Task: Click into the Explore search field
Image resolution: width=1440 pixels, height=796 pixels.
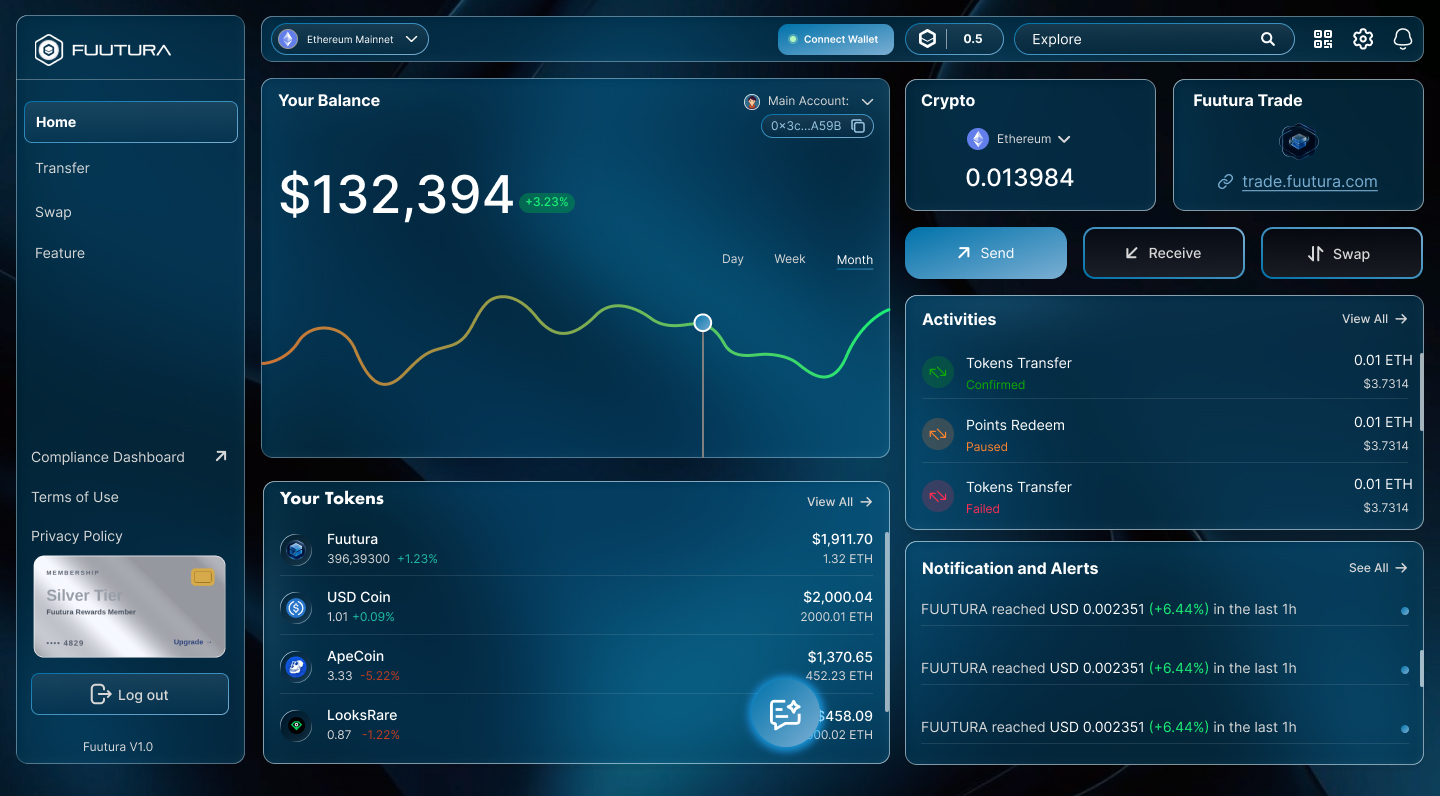Action: (x=1154, y=39)
